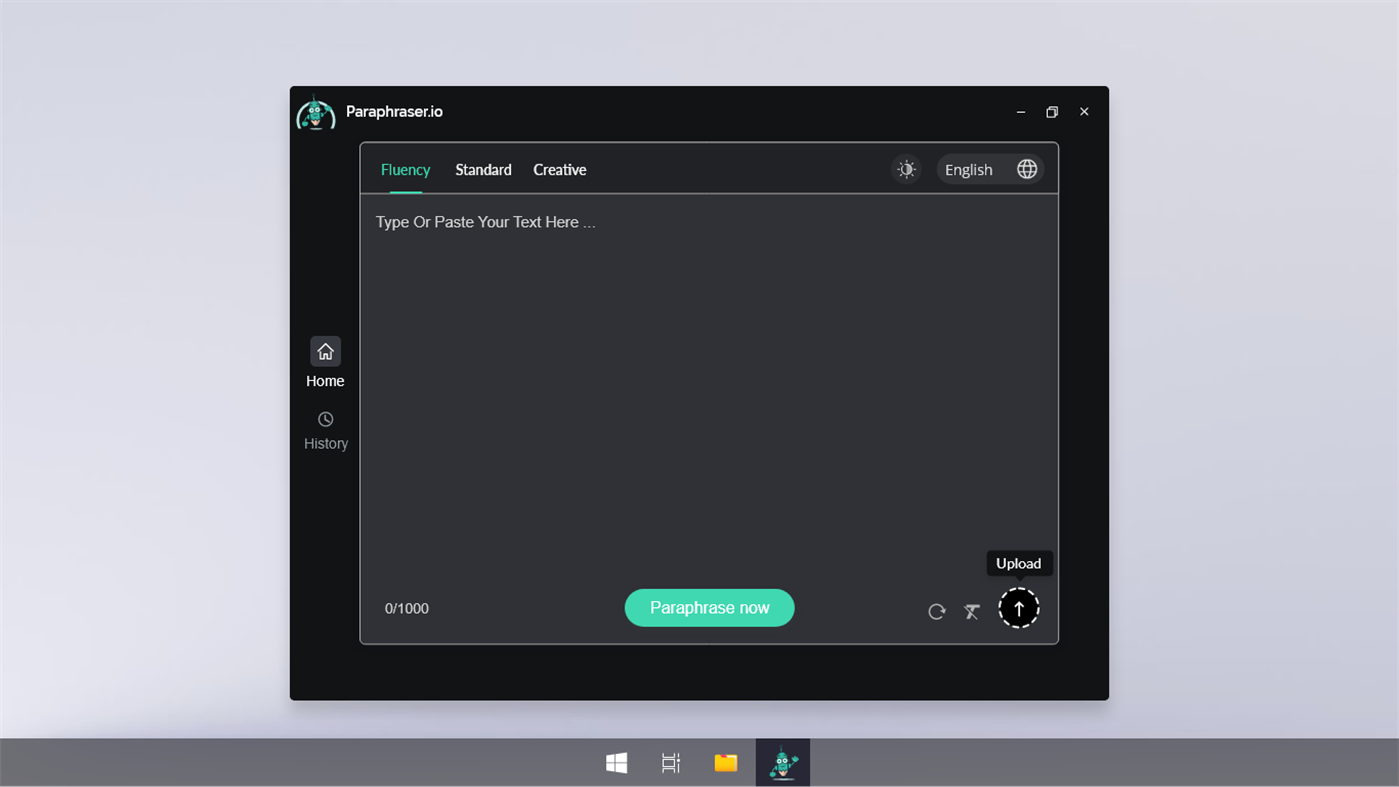1399x787 pixels.
Task: Open the Upload tooltip target control
Action: [1019, 607]
